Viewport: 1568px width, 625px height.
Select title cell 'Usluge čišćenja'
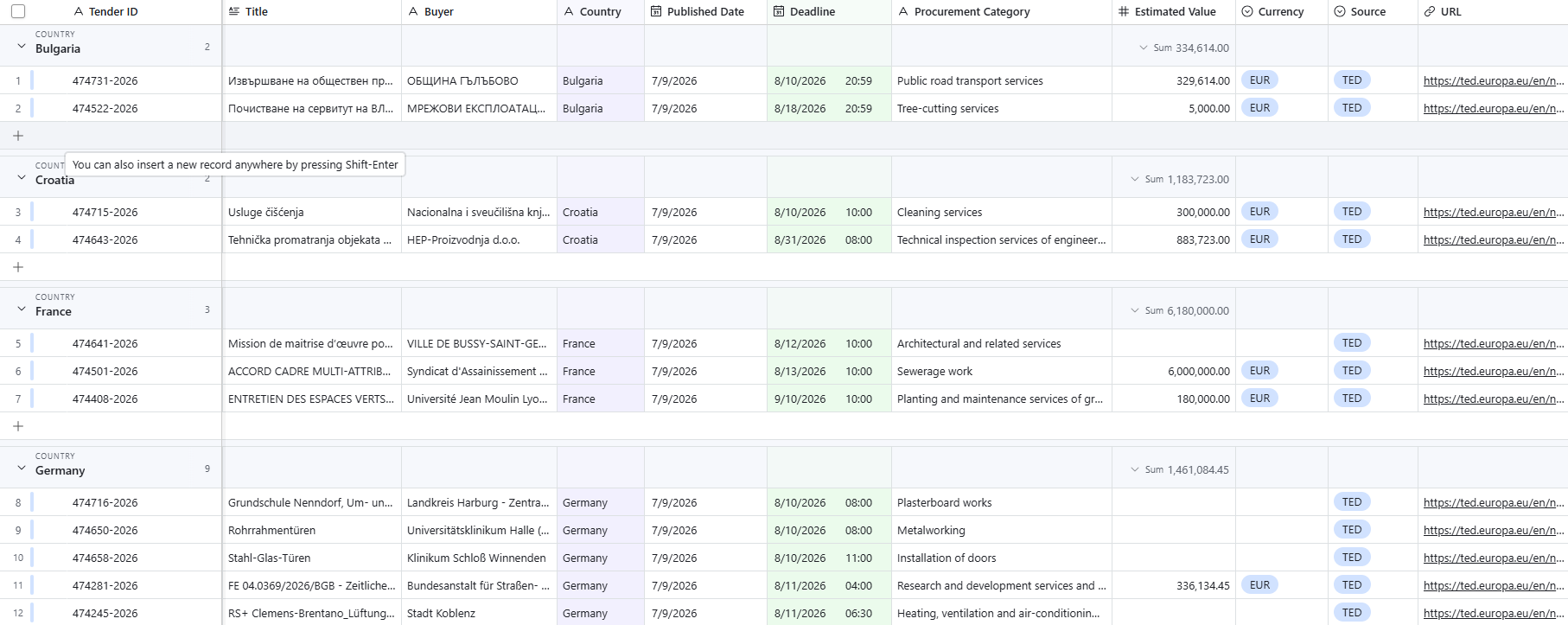pos(312,212)
